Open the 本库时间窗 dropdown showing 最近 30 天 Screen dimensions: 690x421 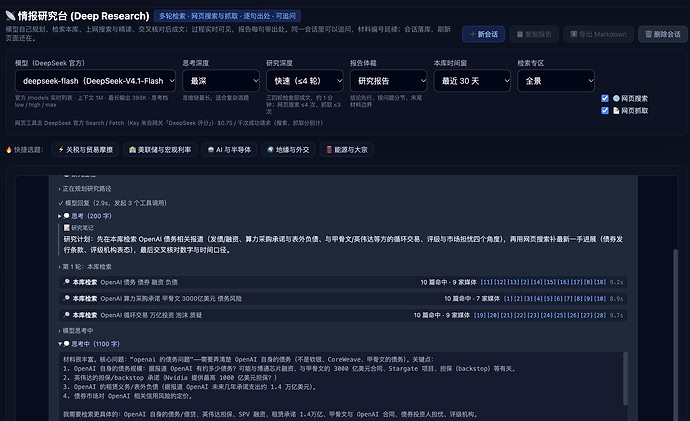click(472, 81)
